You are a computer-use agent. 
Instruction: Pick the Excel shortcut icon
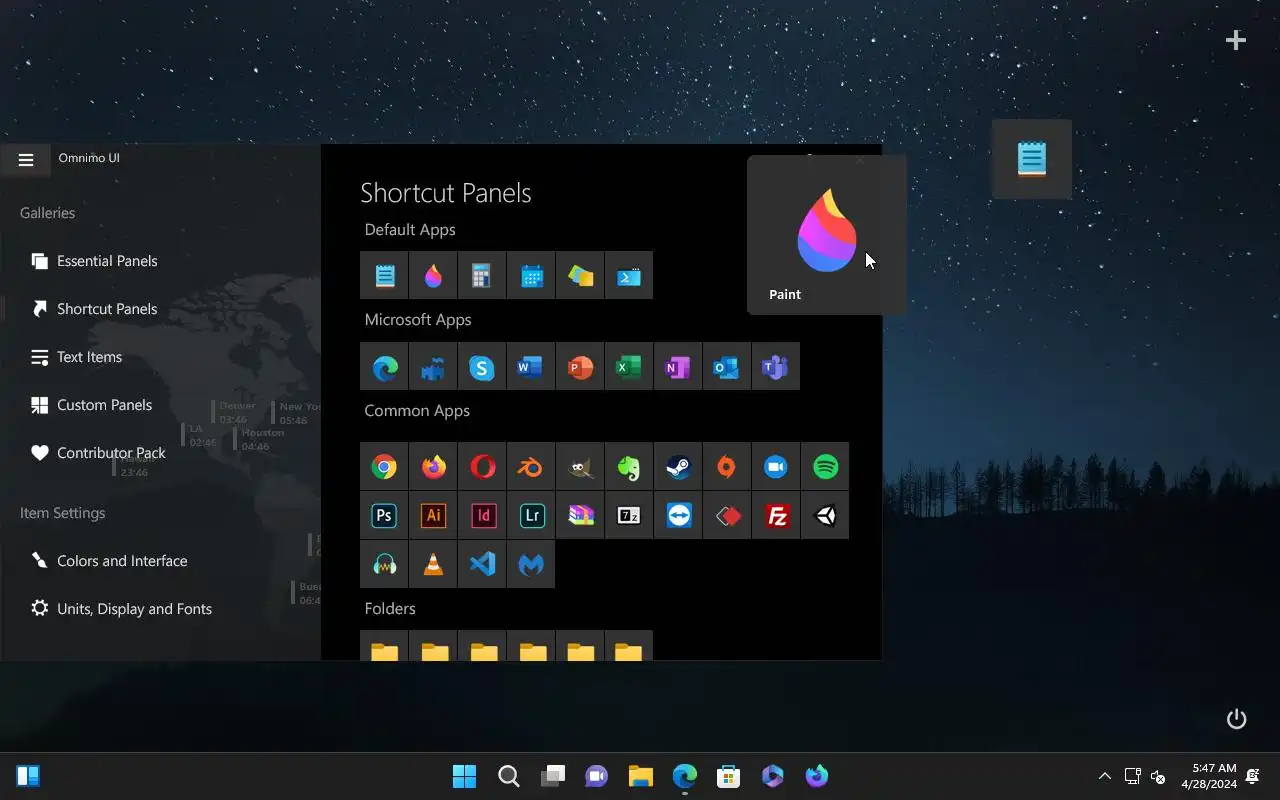point(629,366)
